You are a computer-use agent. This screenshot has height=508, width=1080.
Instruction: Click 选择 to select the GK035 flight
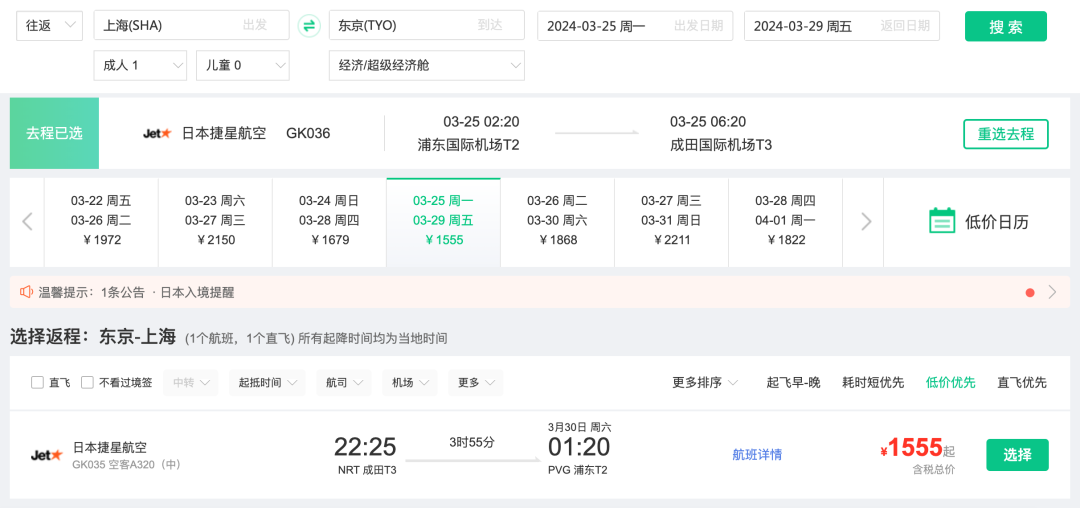[1017, 455]
